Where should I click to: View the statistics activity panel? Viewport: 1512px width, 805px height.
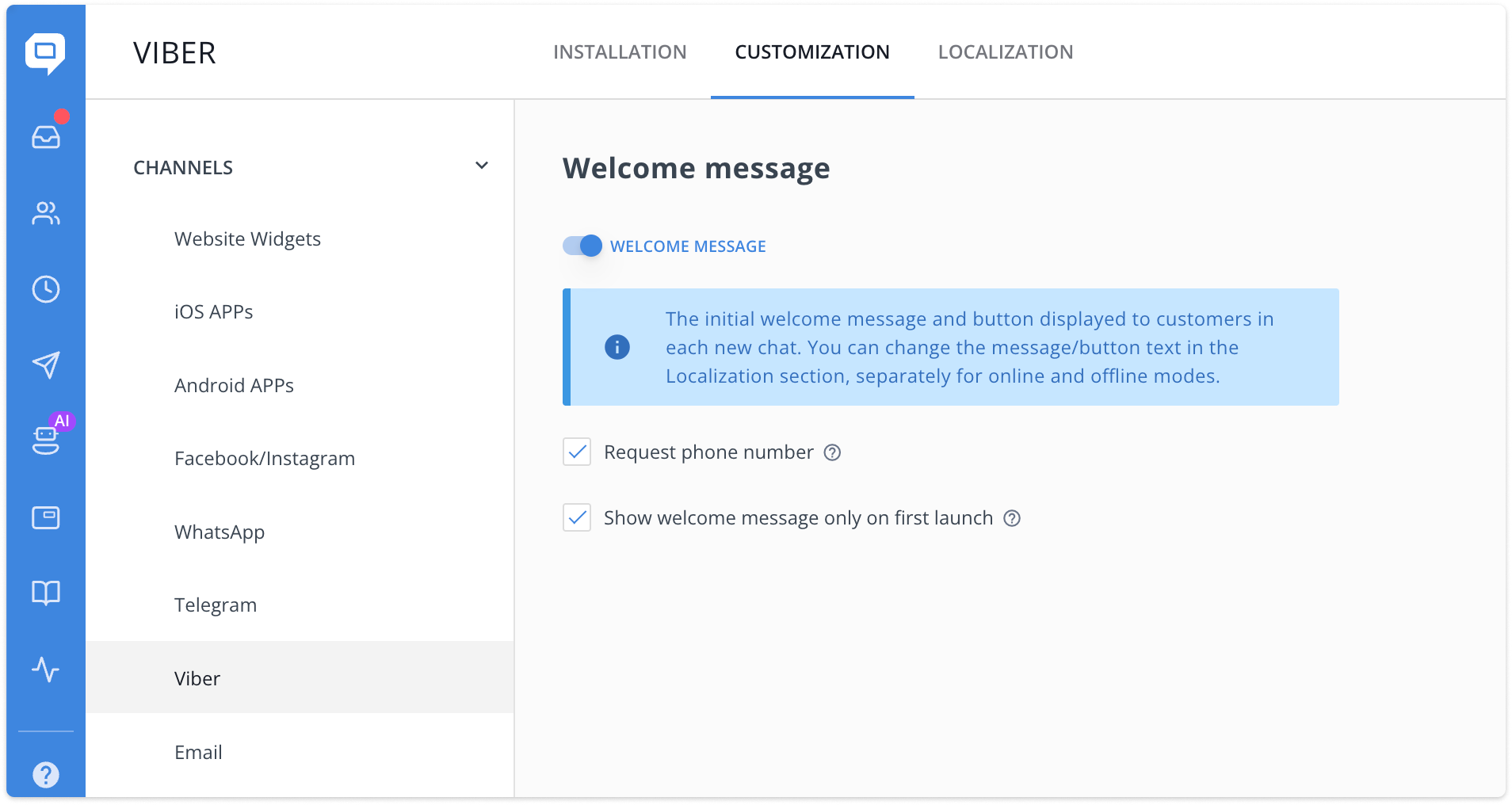(x=46, y=670)
